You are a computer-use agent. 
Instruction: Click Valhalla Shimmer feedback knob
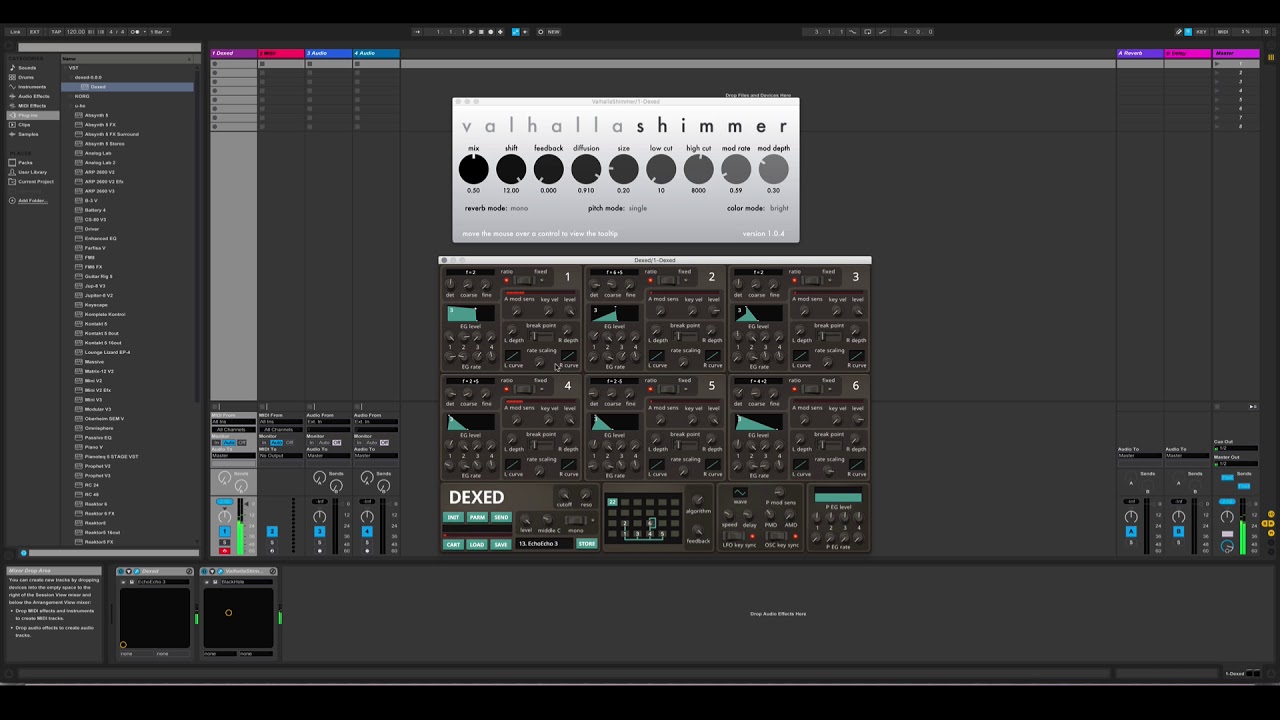pos(548,169)
